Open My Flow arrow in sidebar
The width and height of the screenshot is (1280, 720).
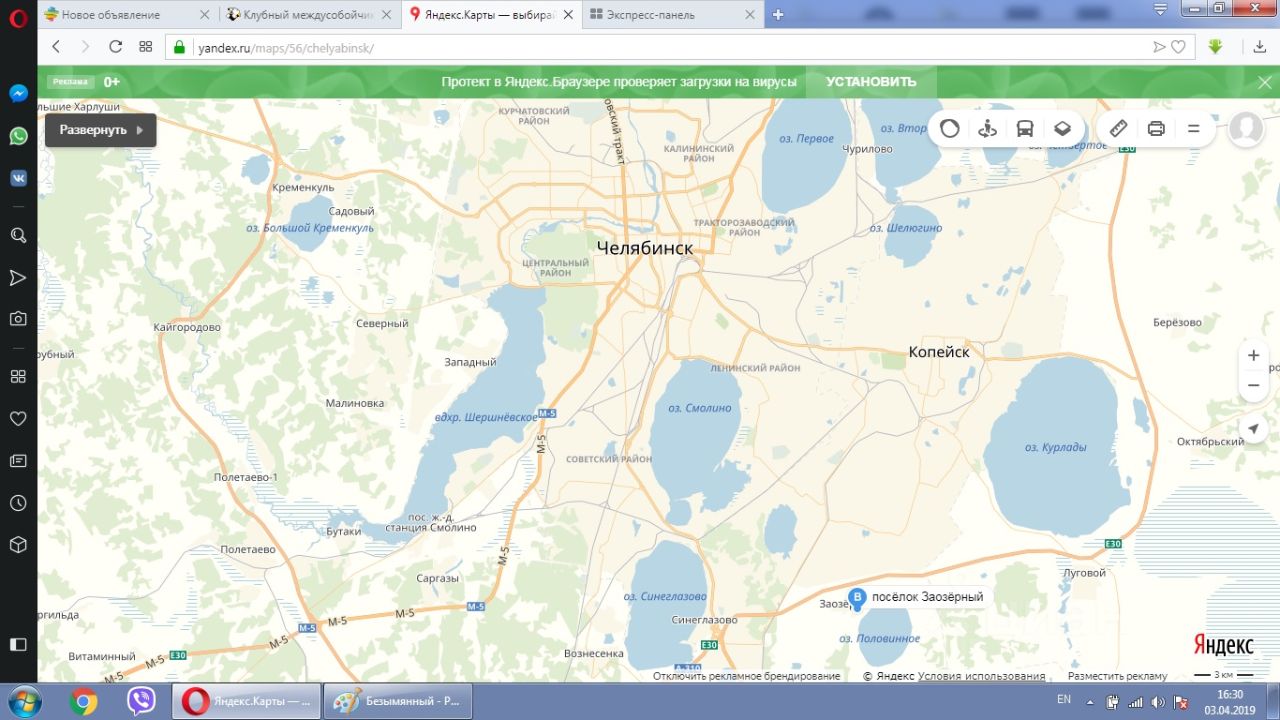pyautogui.click(x=18, y=277)
